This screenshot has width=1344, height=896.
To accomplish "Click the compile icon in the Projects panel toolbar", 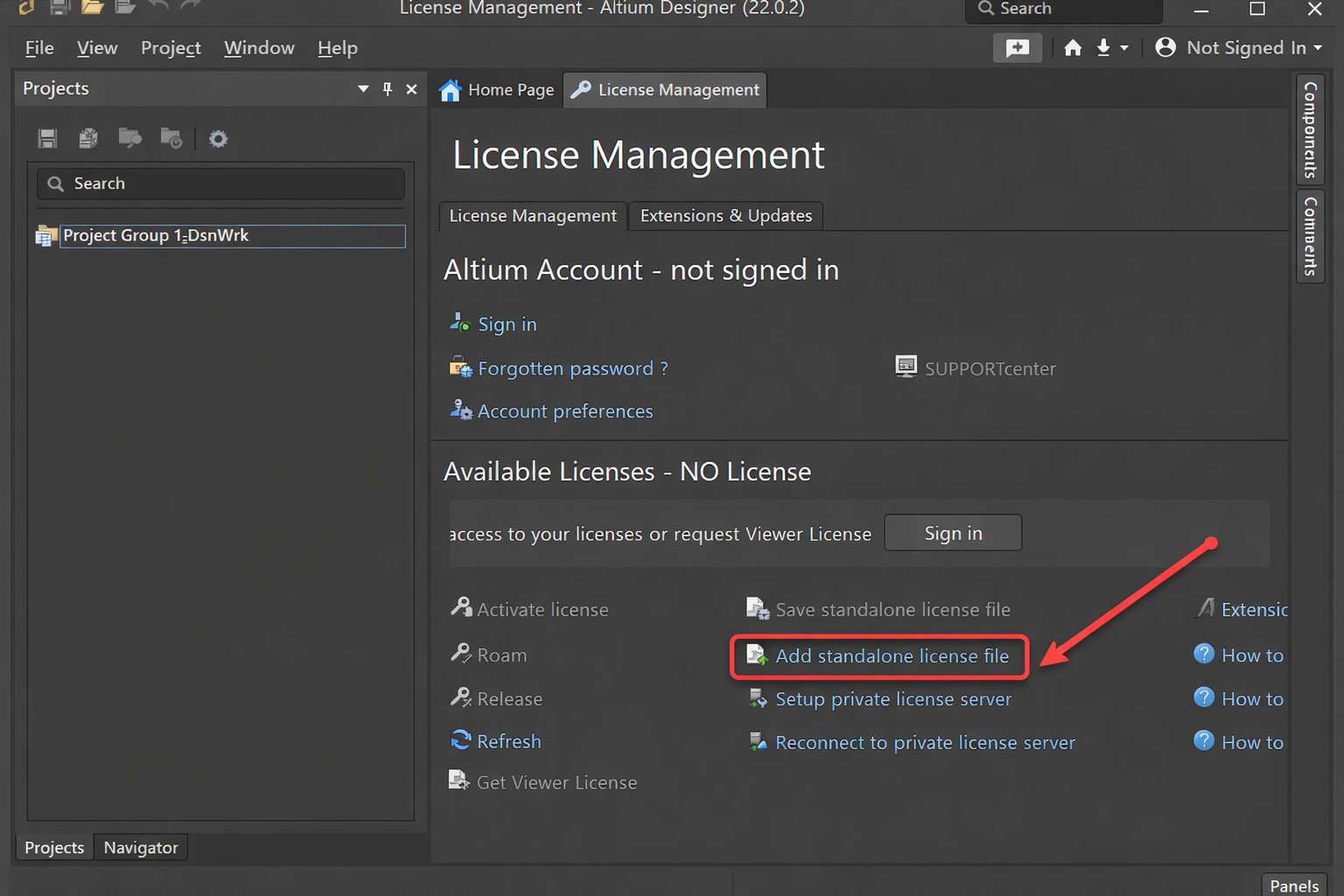I will (88, 138).
